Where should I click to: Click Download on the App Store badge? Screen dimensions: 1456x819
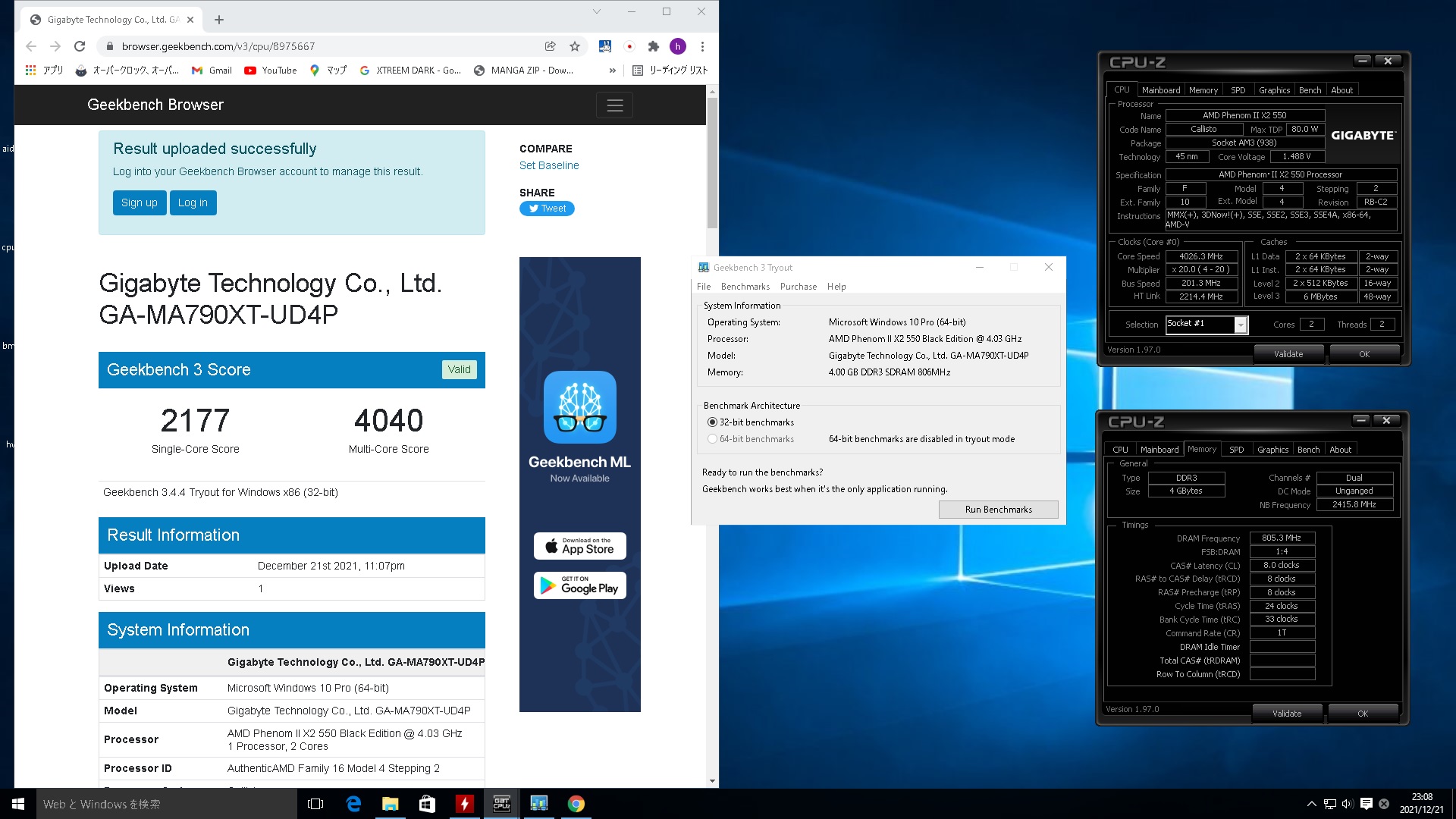(x=580, y=546)
